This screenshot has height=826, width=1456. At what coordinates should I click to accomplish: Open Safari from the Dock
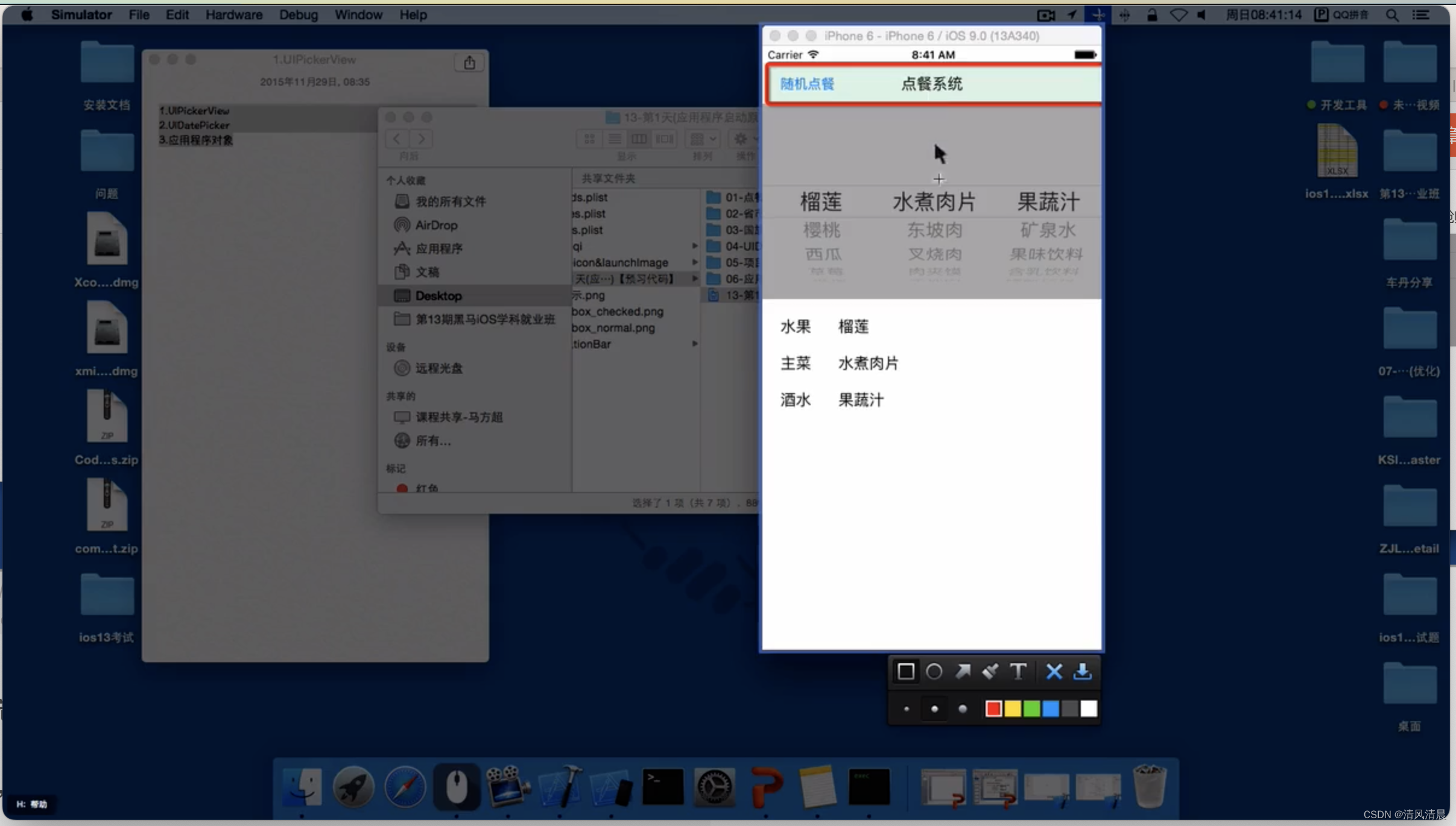point(405,786)
